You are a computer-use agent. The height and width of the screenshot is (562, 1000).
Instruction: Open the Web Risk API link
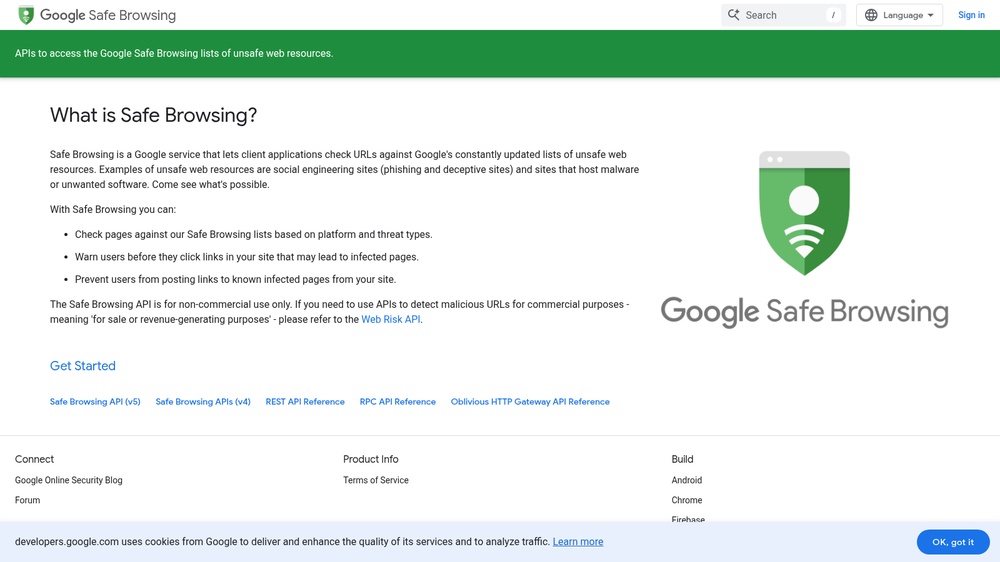click(x=390, y=320)
